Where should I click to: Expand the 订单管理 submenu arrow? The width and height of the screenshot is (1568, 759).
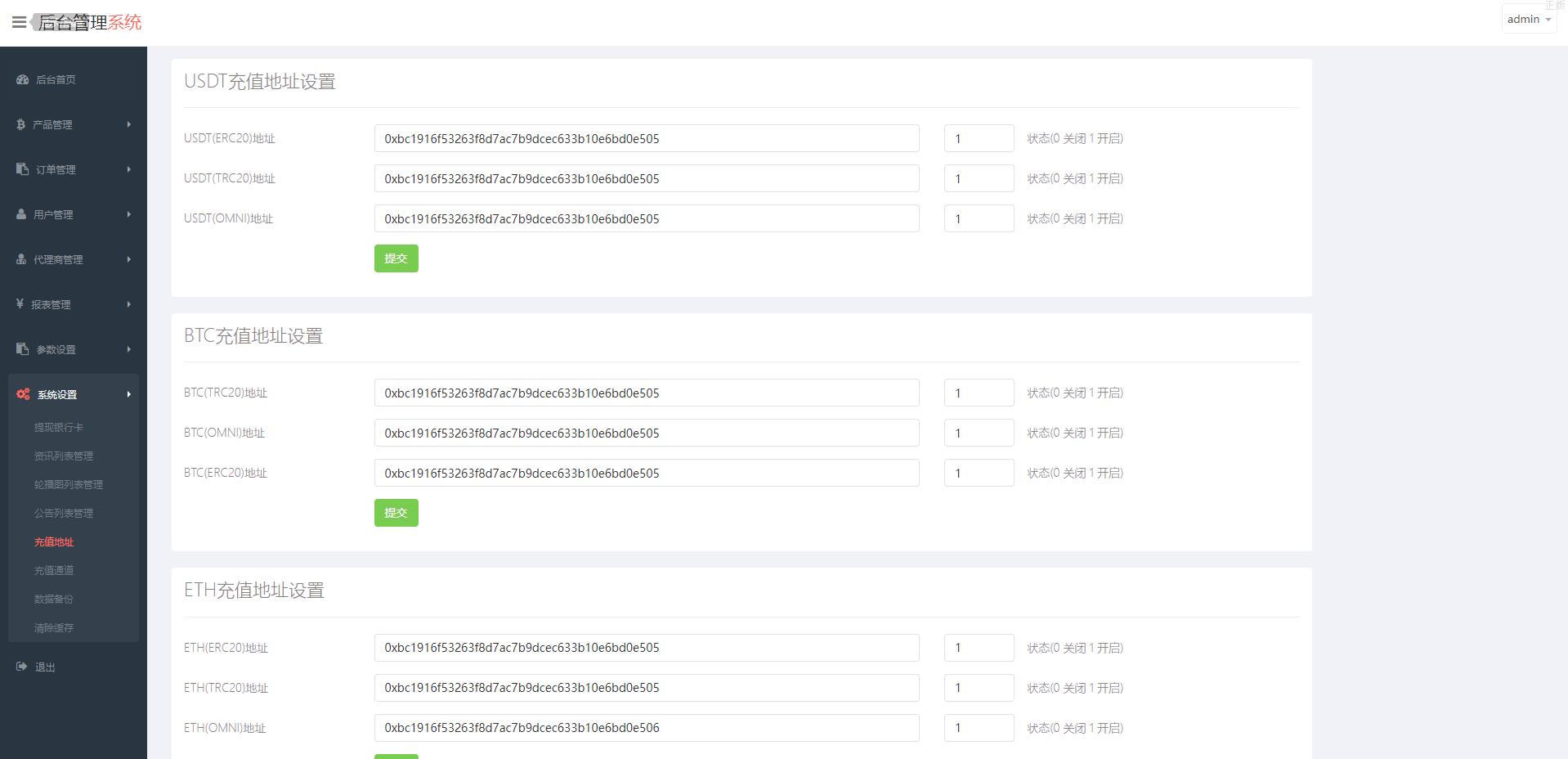coord(129,169)
